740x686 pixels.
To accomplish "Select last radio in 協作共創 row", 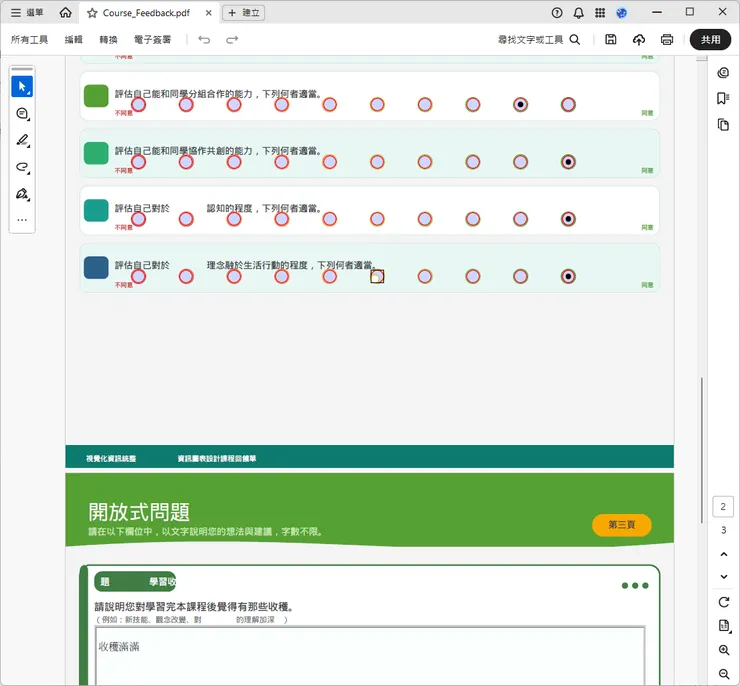I will coord(568,162).
